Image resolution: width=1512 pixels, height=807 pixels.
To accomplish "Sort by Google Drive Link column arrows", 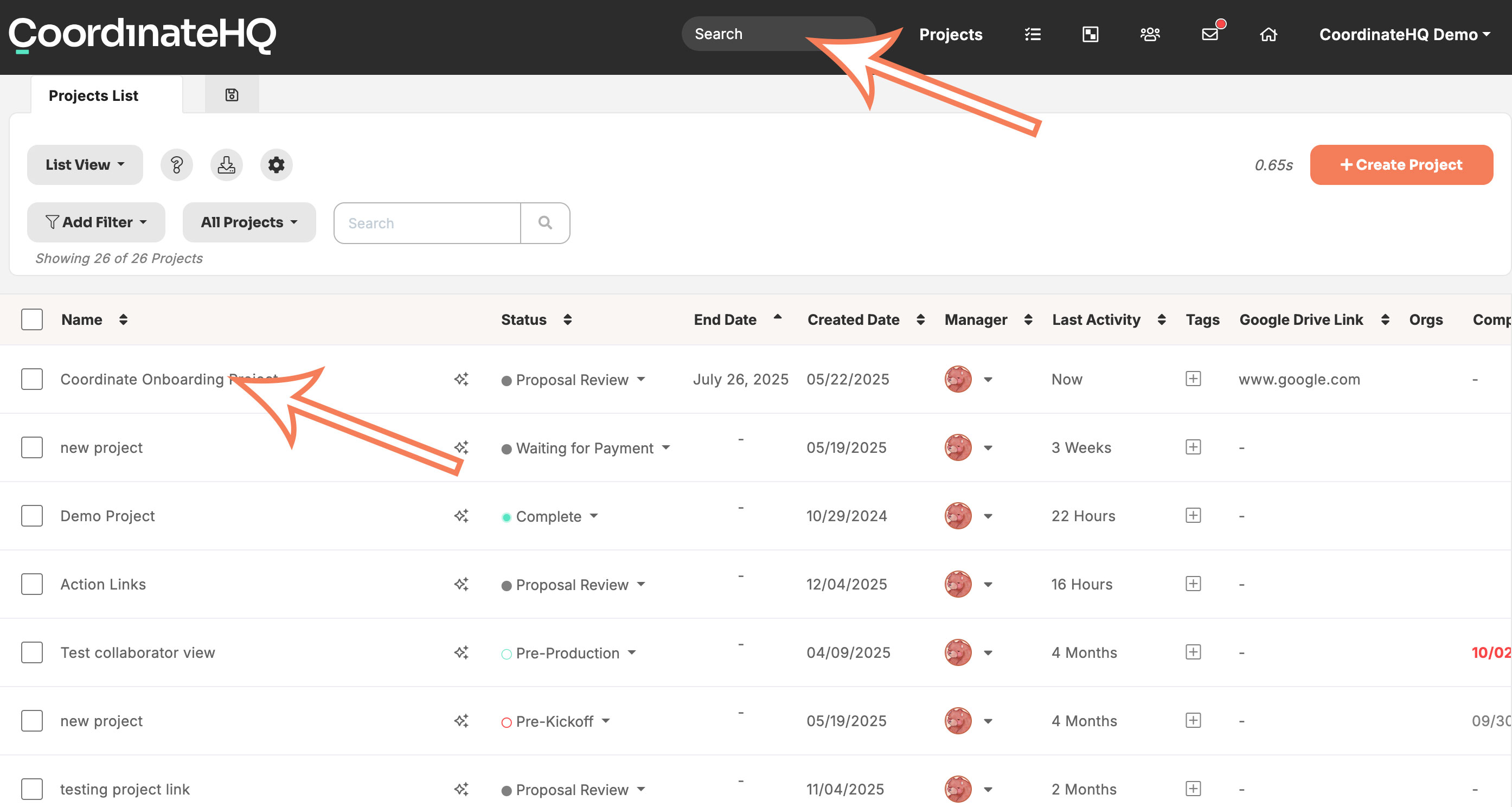I will click(1385, 320).
